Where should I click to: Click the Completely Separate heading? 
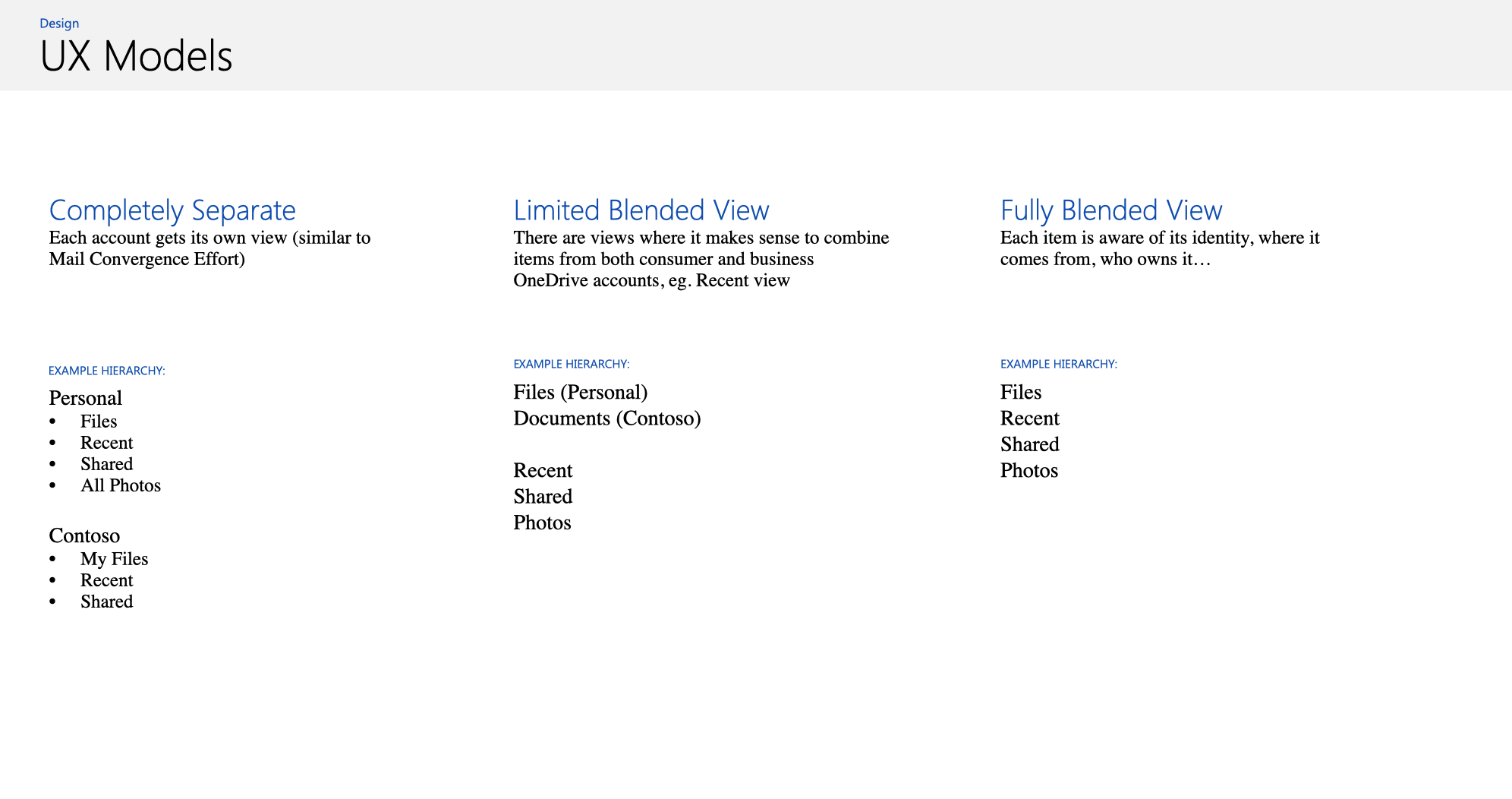(172, 210)
